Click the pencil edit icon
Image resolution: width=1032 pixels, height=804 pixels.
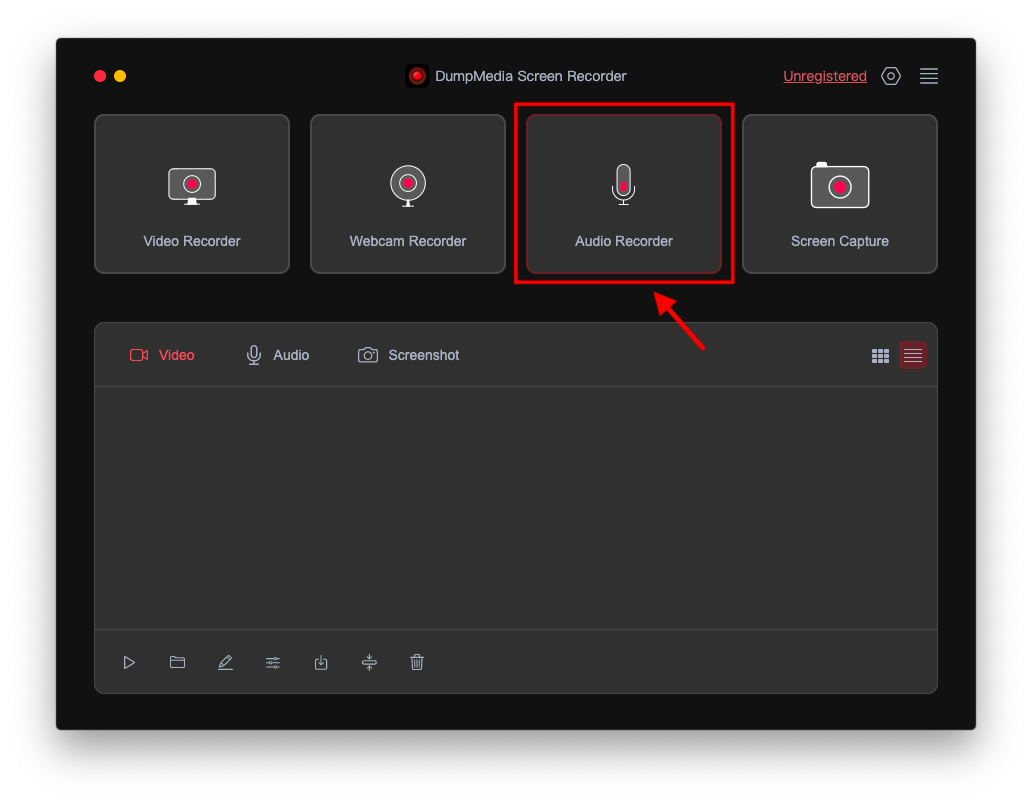click(225, 663)
